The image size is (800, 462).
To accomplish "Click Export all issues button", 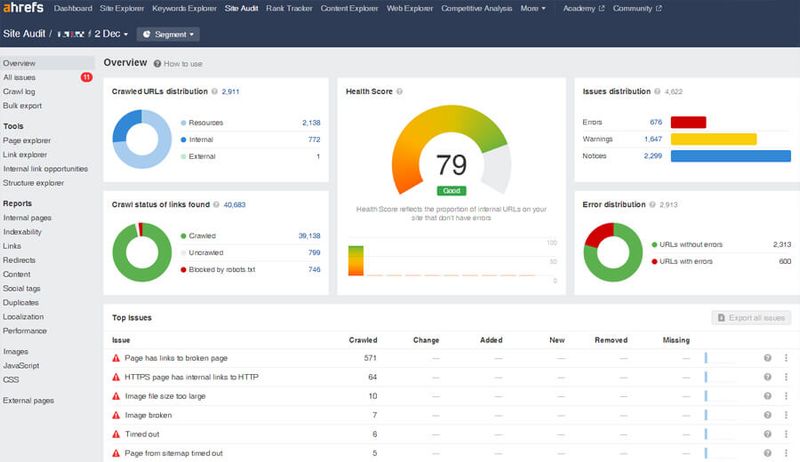I will point(751,318).
